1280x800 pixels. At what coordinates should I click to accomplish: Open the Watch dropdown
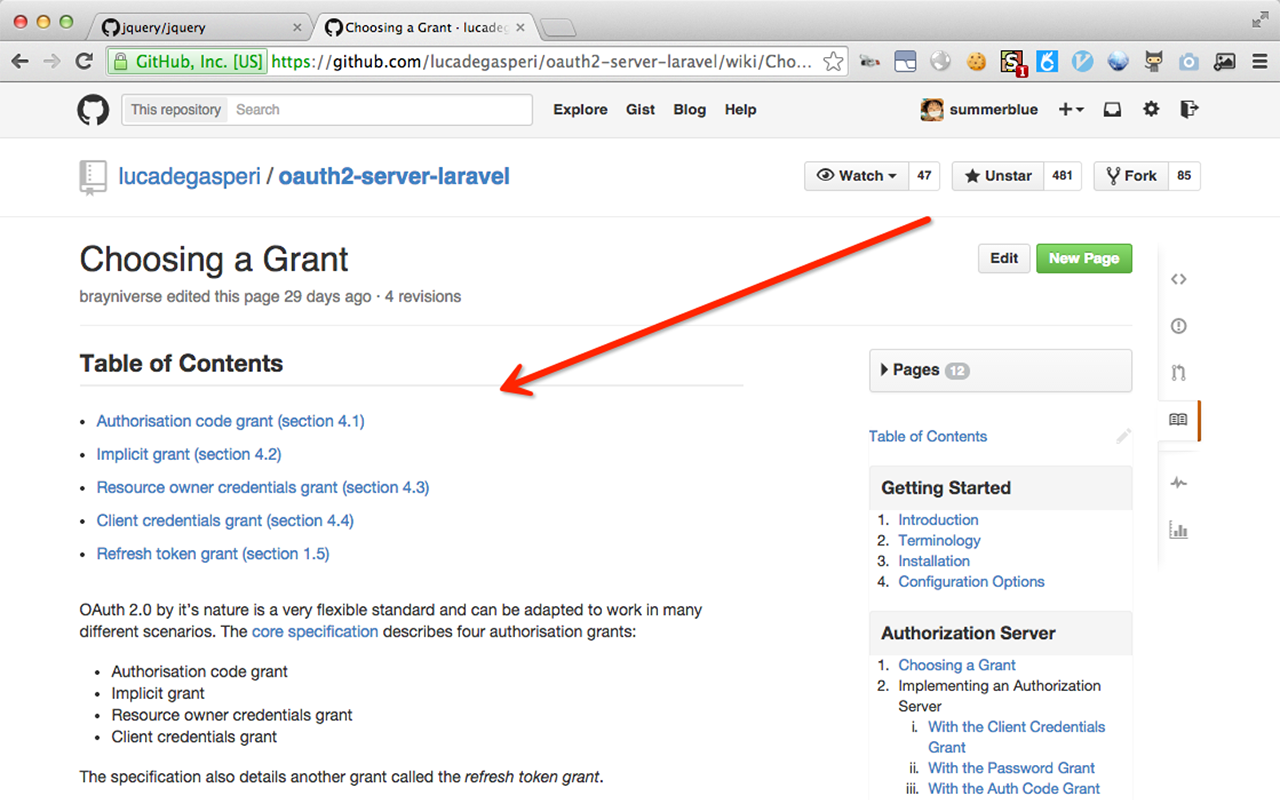pos(857,176)
